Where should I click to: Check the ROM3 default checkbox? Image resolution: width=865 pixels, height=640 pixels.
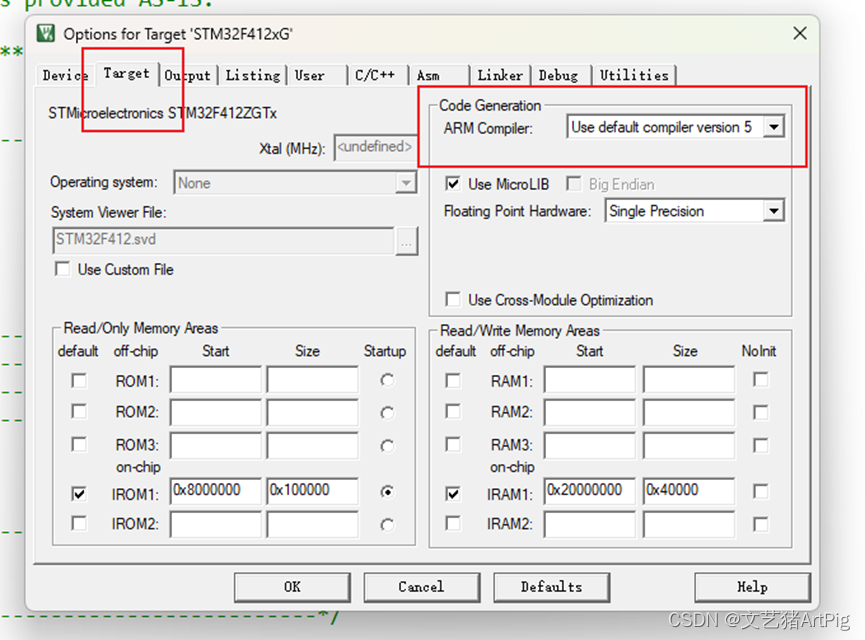click(79, 444)
